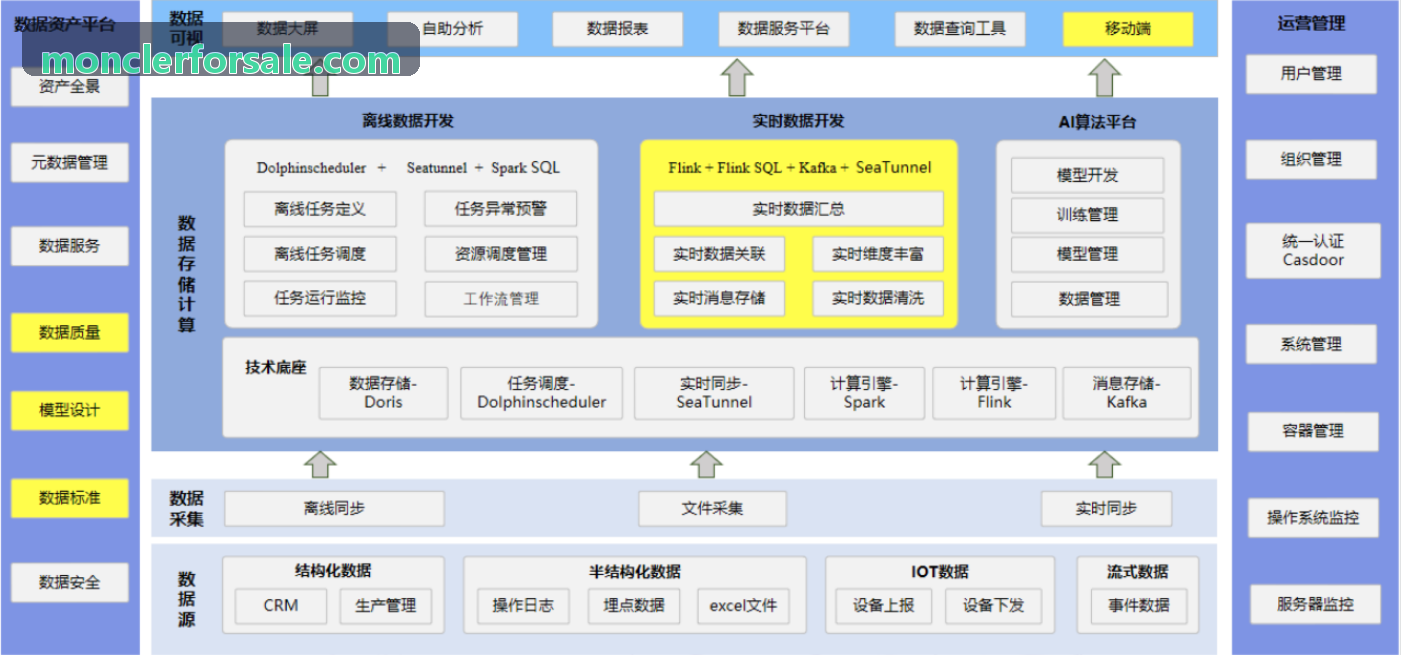Click the 实时数据汇总 box
This screenshot has width=1401, height=655.
pos(799,209)
